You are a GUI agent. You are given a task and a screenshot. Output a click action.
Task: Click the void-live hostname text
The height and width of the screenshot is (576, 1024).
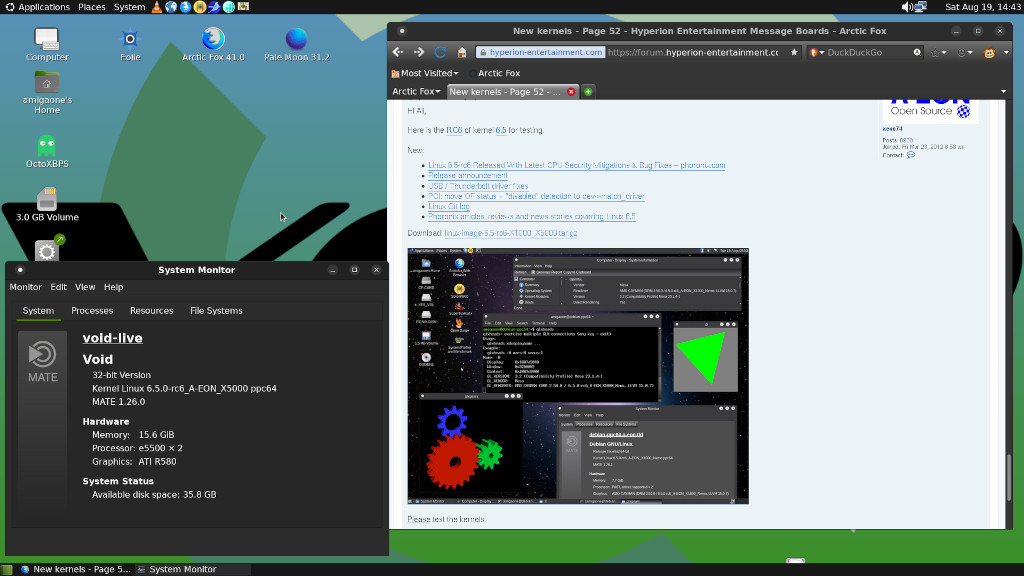pyautogui.click(x=112, y=338)
